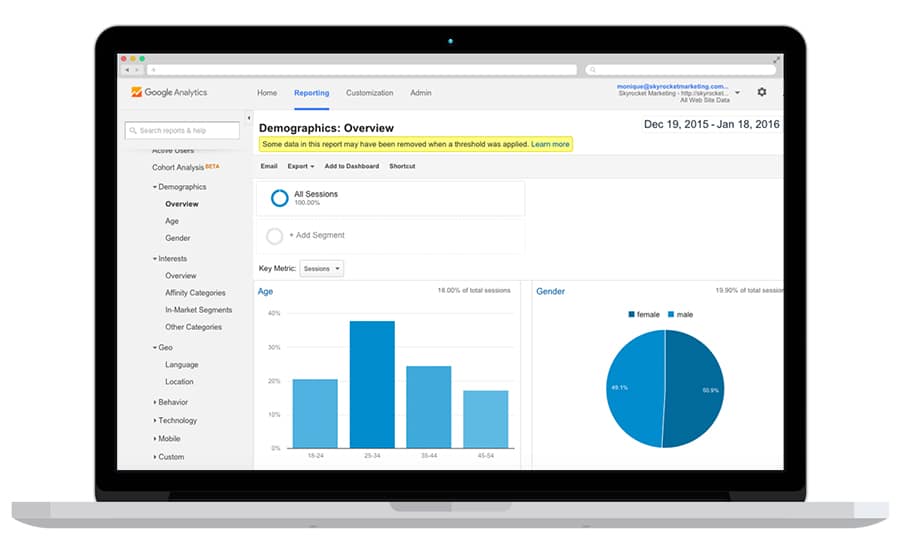Open the settings gear icon
Viewport: 900px width, 543px height.
(762, 92)
